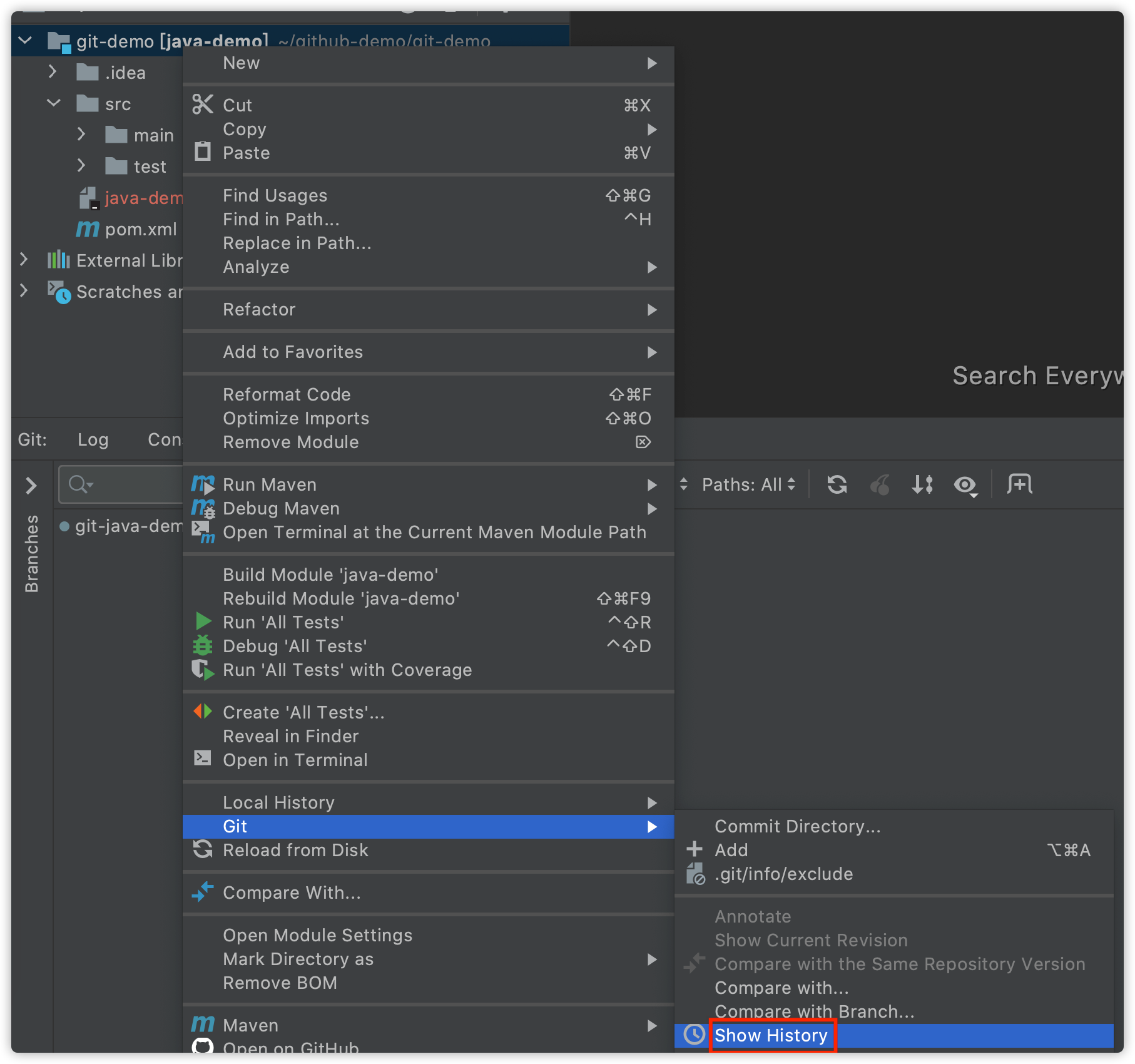The height and width of the screenshot is (1064, 1135).
Task: Choose Compare with Branch… option
Action: coord(894,1011)
